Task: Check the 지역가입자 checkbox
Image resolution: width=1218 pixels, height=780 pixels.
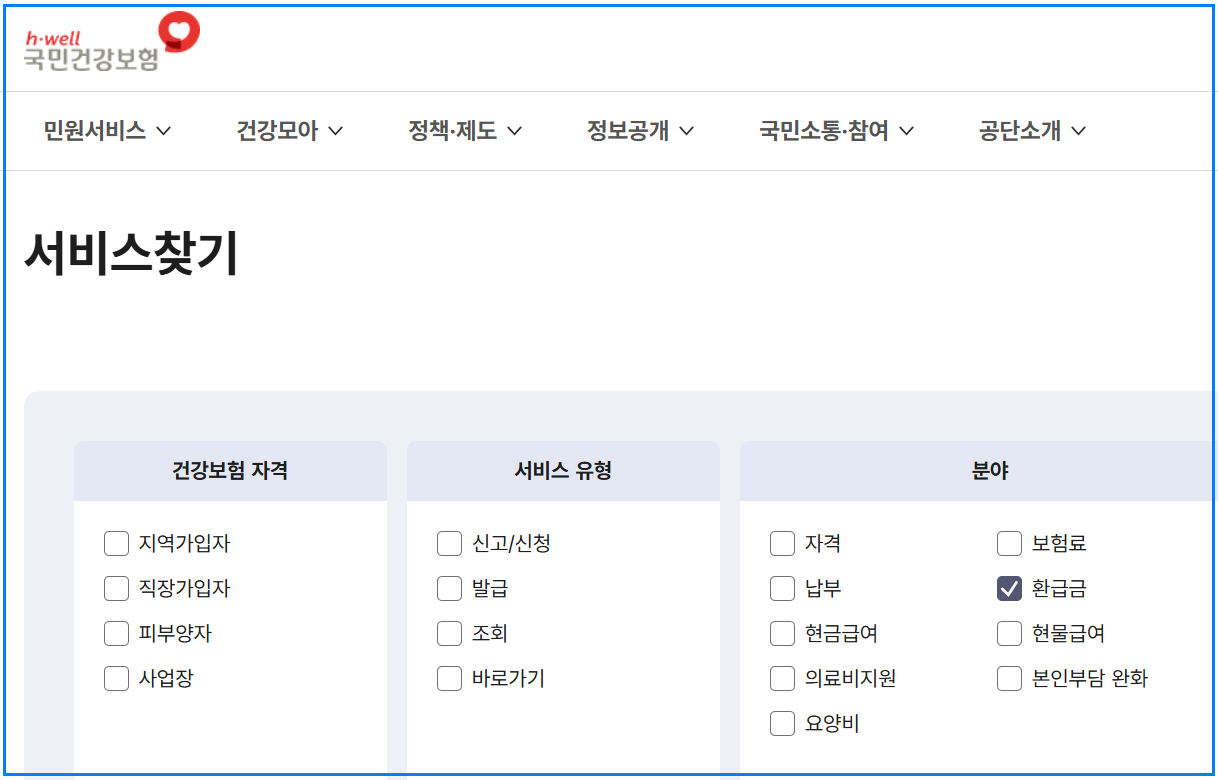Action: click(116, 543)
